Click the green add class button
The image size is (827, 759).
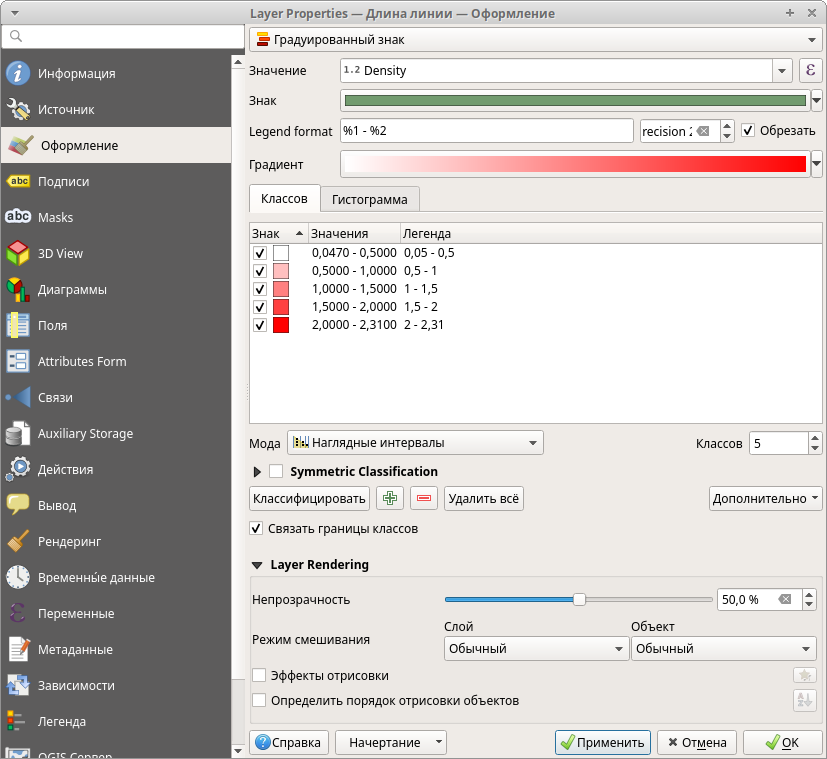390,498
